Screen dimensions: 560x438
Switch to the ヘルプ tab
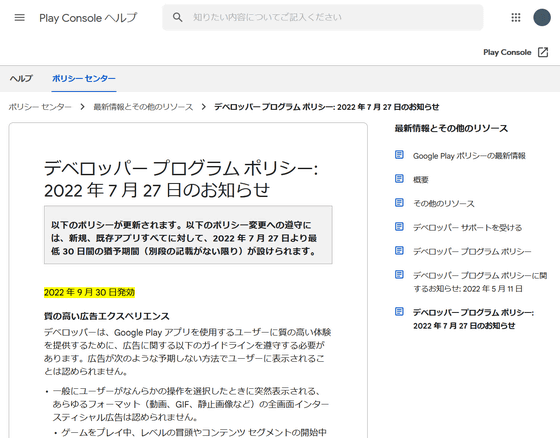pyautogui.click(x=21, y=78)
